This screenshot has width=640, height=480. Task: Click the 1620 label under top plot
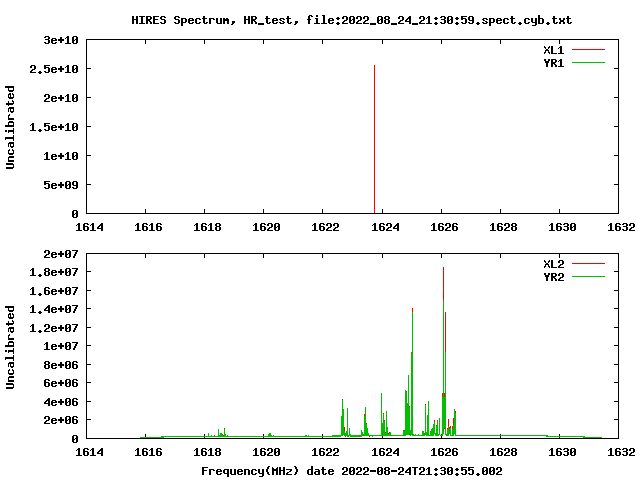[x=266, y=227]
